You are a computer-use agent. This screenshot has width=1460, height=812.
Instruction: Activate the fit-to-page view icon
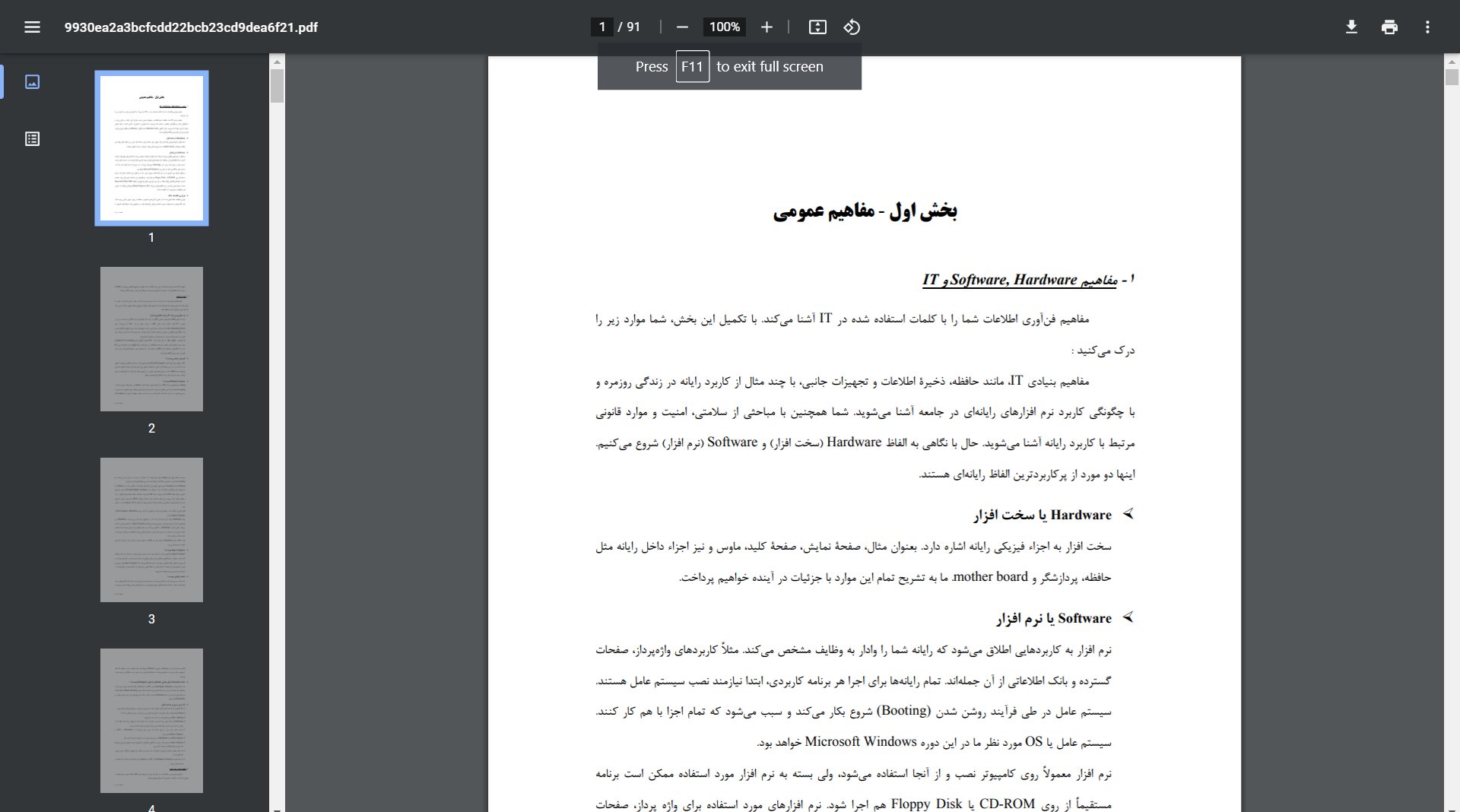click(818, 27)
